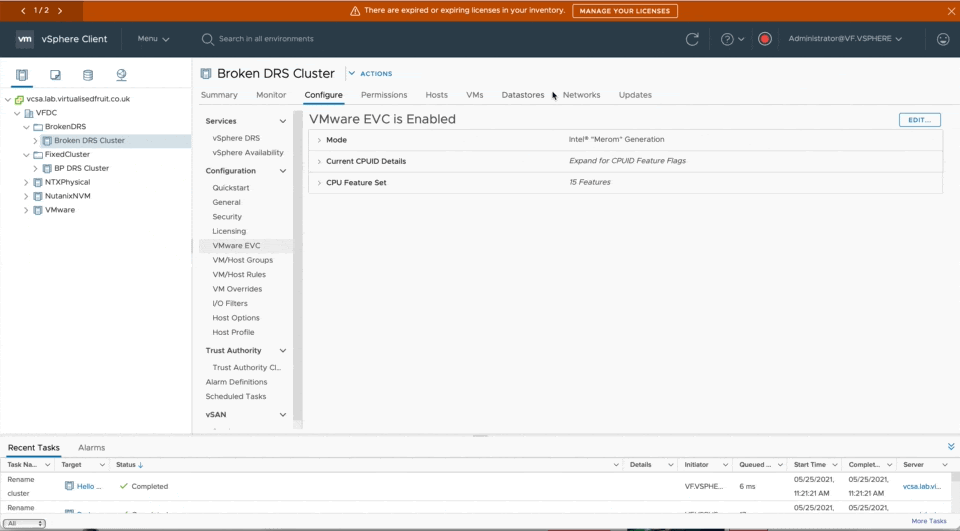Switch to the VMs tab
This screenshot has width=960, height=531.
[x=474, y=95]
